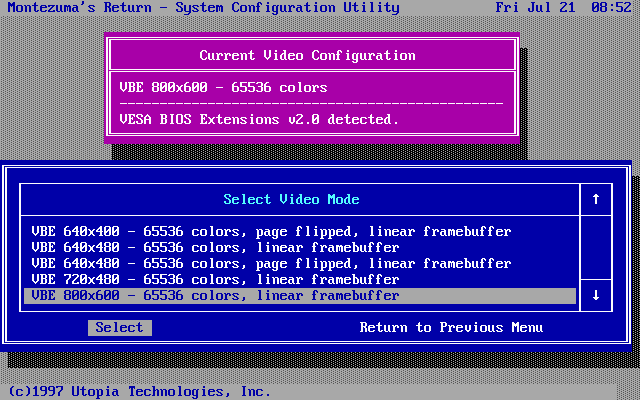Click the VBE 800x600 - 65536 colors current setting
The width and height of the screenshot is (640, 400).
223,87
